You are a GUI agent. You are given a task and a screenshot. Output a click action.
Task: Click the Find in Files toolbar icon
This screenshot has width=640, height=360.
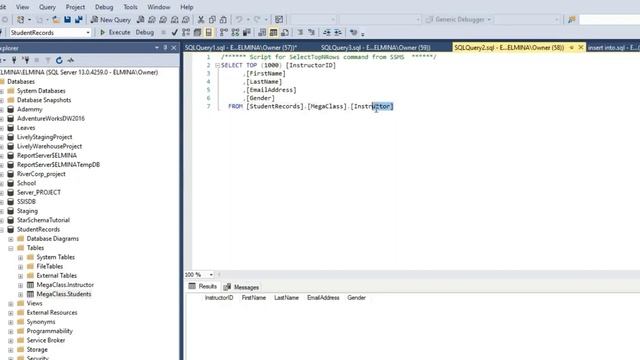[572, 20]
